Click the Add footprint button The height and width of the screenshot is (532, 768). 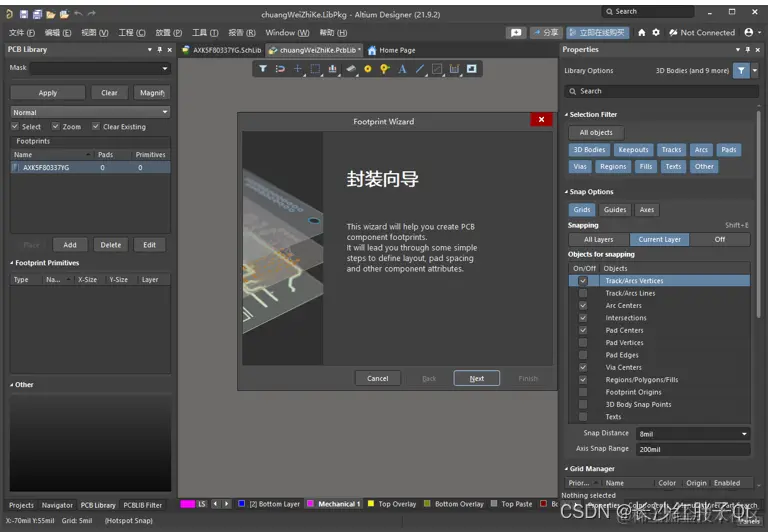click(70, 245)
